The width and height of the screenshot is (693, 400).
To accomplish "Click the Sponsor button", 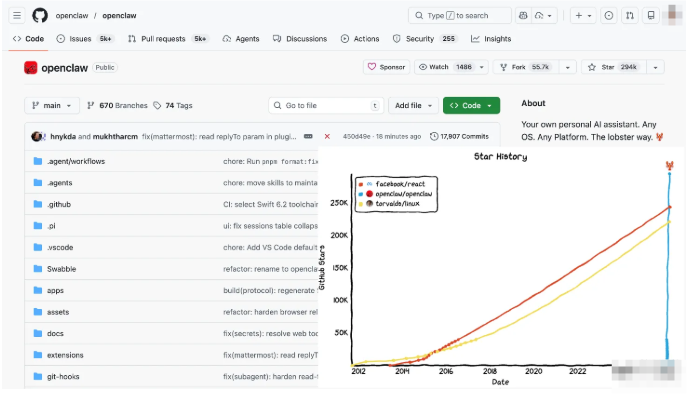I will coord(387,67).
